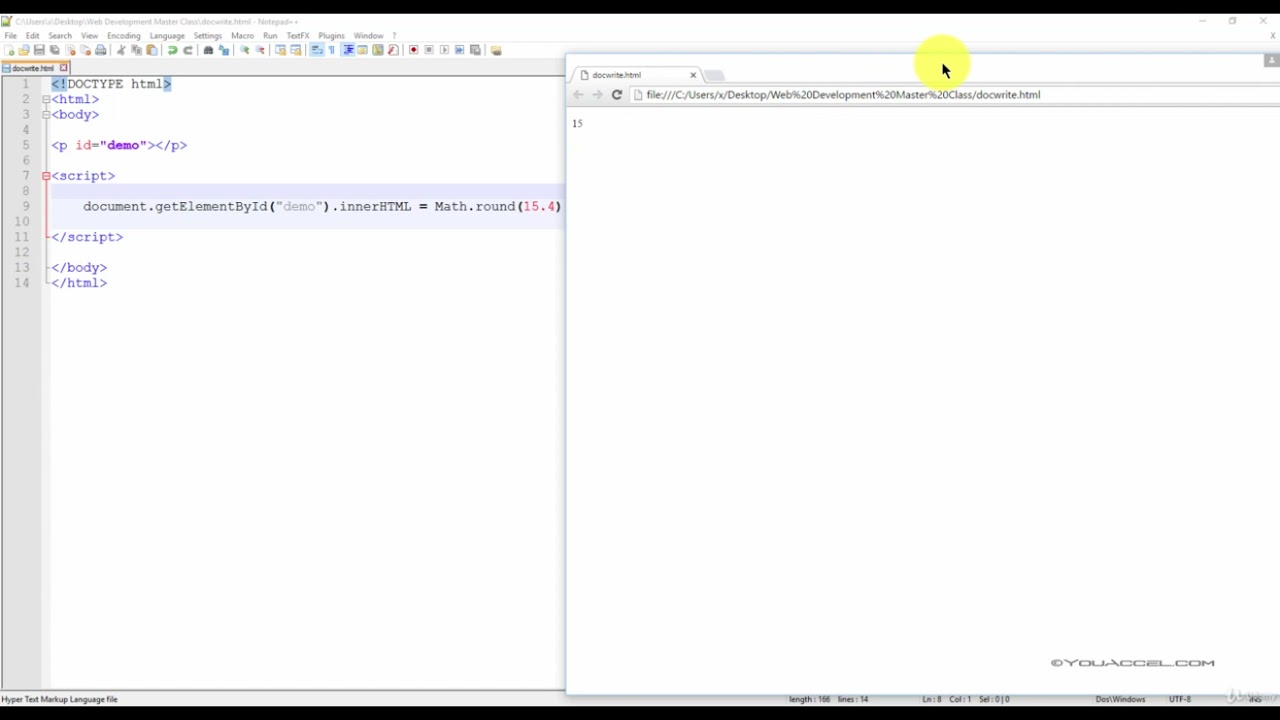The height and width of the screenshot is (720, 1280).
Task: Click the Paste clipboard icon
Action: (x=151, y=50)
